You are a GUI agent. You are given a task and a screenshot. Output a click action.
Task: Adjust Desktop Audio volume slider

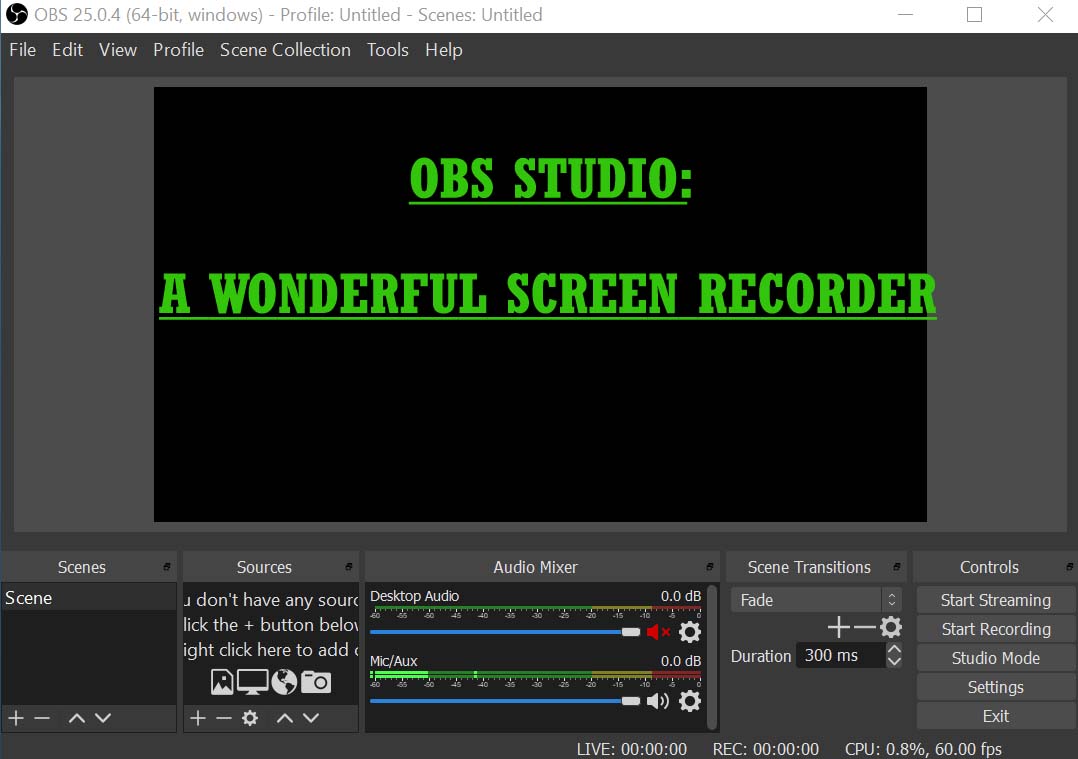tap(505, 632)
